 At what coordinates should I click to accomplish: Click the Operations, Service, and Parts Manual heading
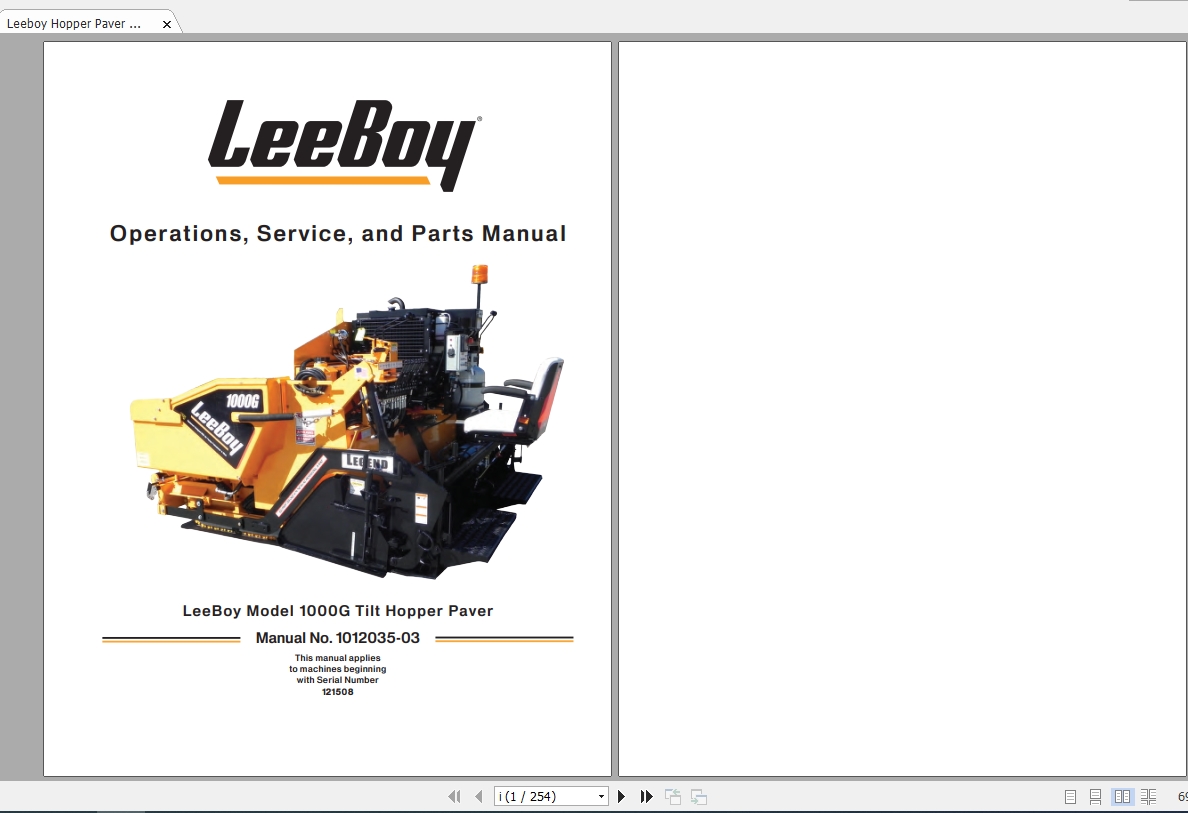(338, 234)
